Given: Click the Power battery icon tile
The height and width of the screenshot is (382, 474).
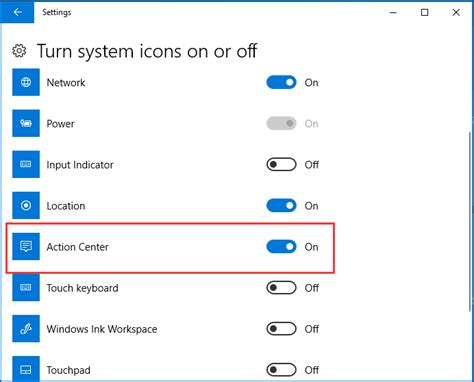Looking at the screenshot, I should 26,123.
